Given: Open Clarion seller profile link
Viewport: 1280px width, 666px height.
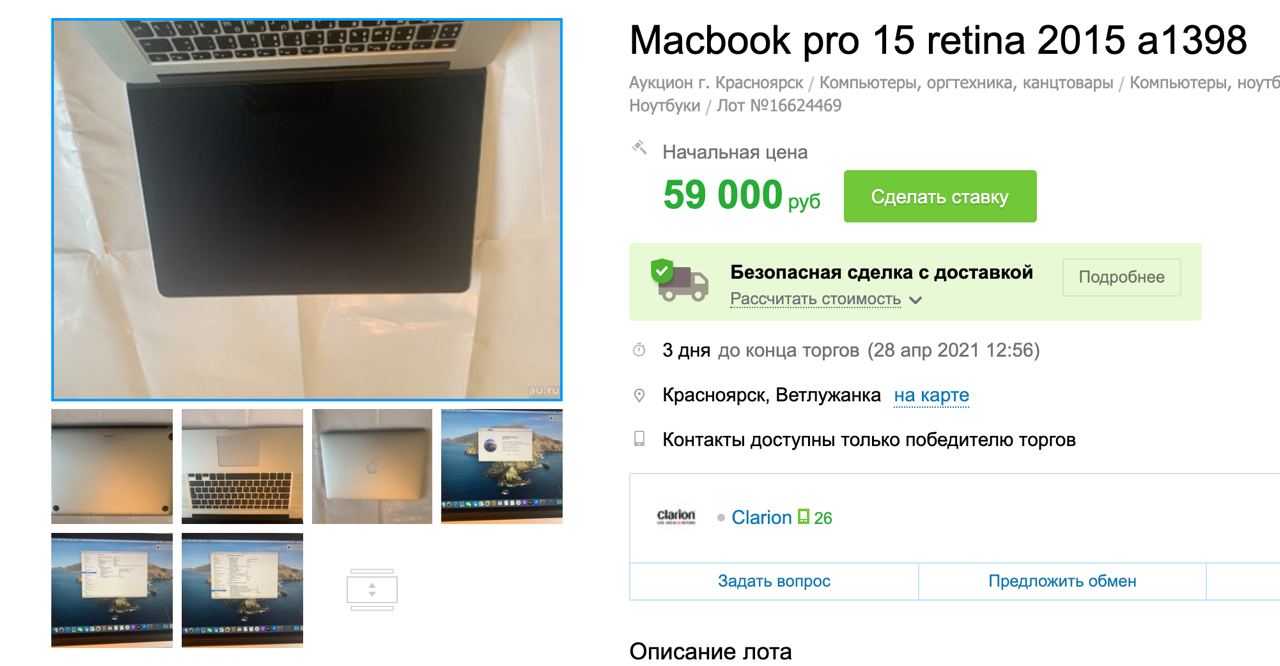Looking at the screenshot, I should tap(761, 517).
